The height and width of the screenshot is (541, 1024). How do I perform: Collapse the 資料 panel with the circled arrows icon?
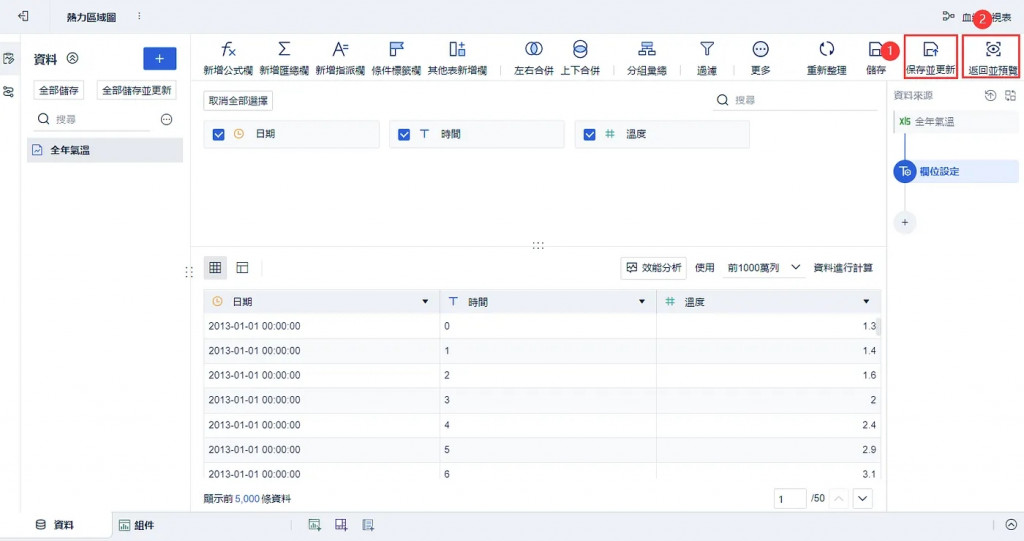pos(72,58)
